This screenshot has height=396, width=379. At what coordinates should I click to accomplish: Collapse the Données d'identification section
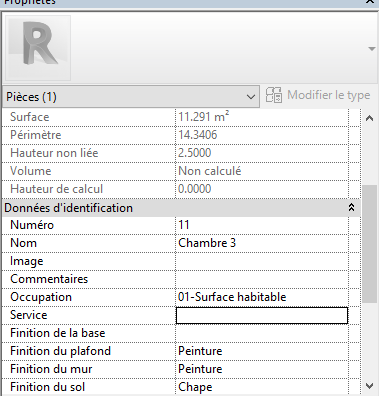[x=351, y=208]
